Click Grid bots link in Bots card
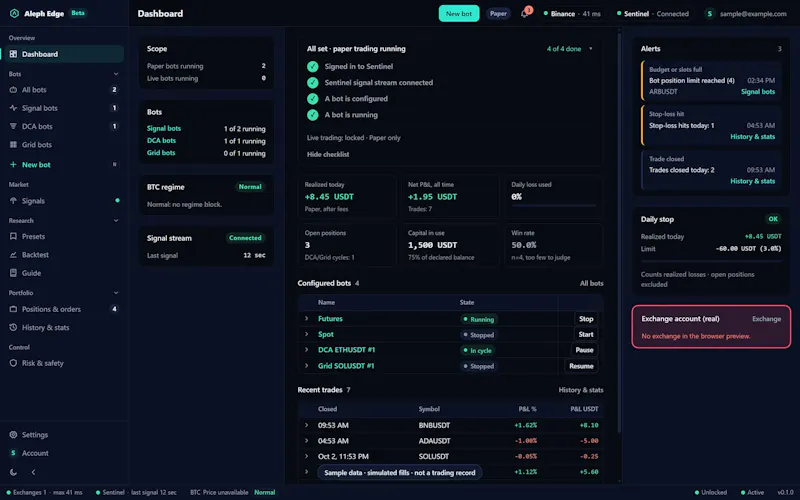800x500 pixels. (x=161, y=153)
